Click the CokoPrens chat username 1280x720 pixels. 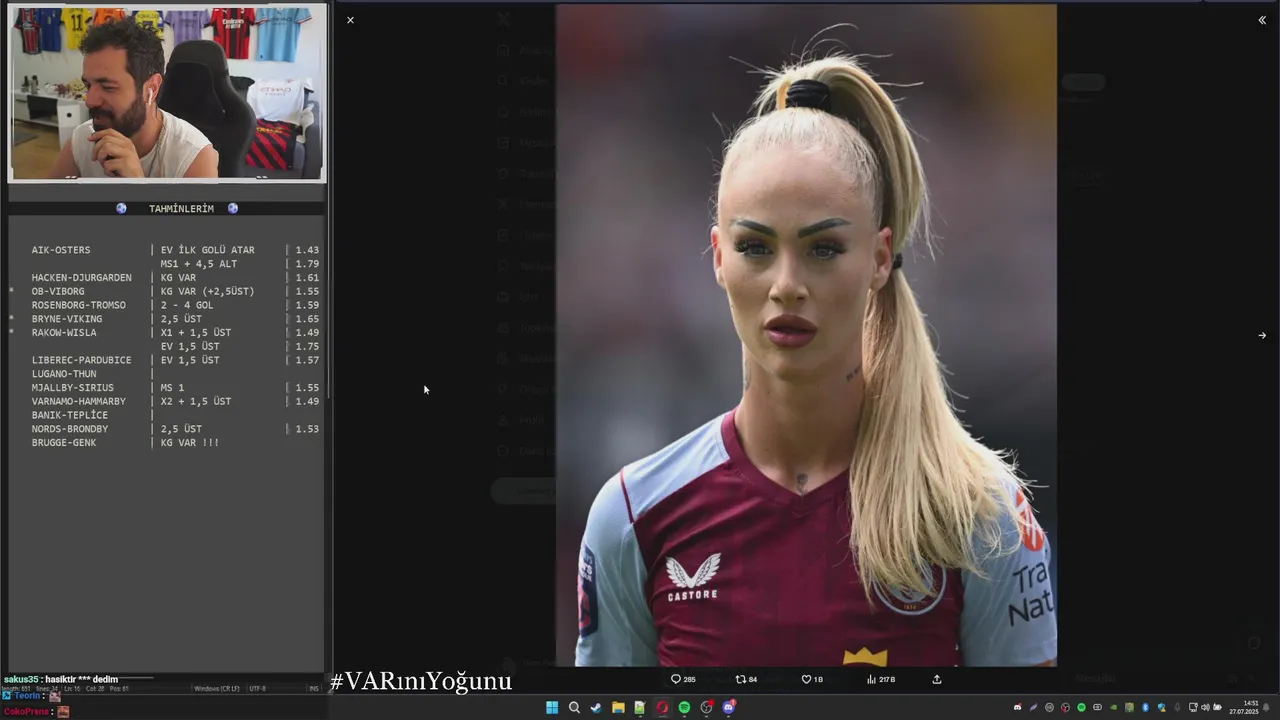click(x=27, y=712)
